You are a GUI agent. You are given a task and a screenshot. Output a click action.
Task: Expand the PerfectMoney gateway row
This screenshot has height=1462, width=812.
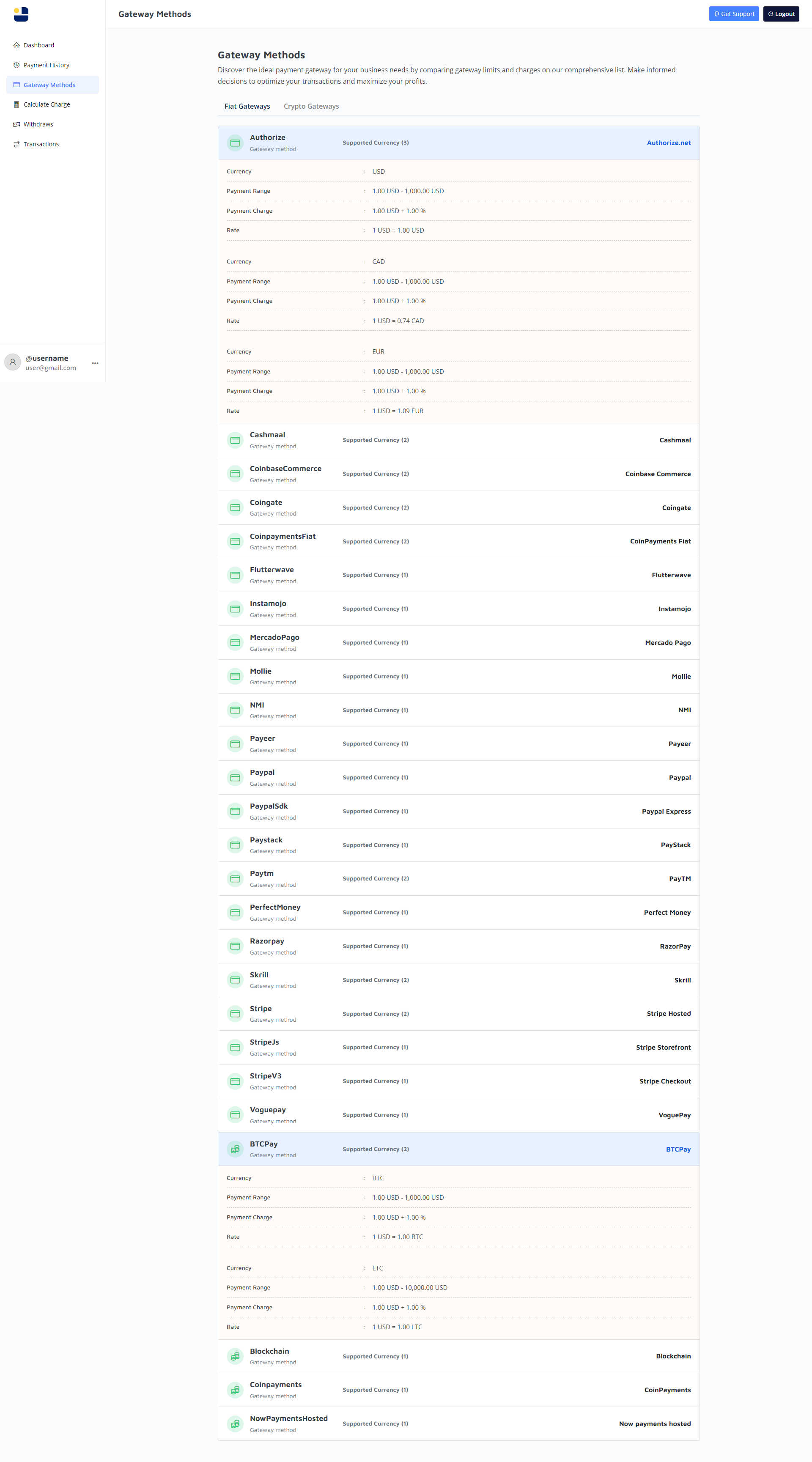point(458,913)
